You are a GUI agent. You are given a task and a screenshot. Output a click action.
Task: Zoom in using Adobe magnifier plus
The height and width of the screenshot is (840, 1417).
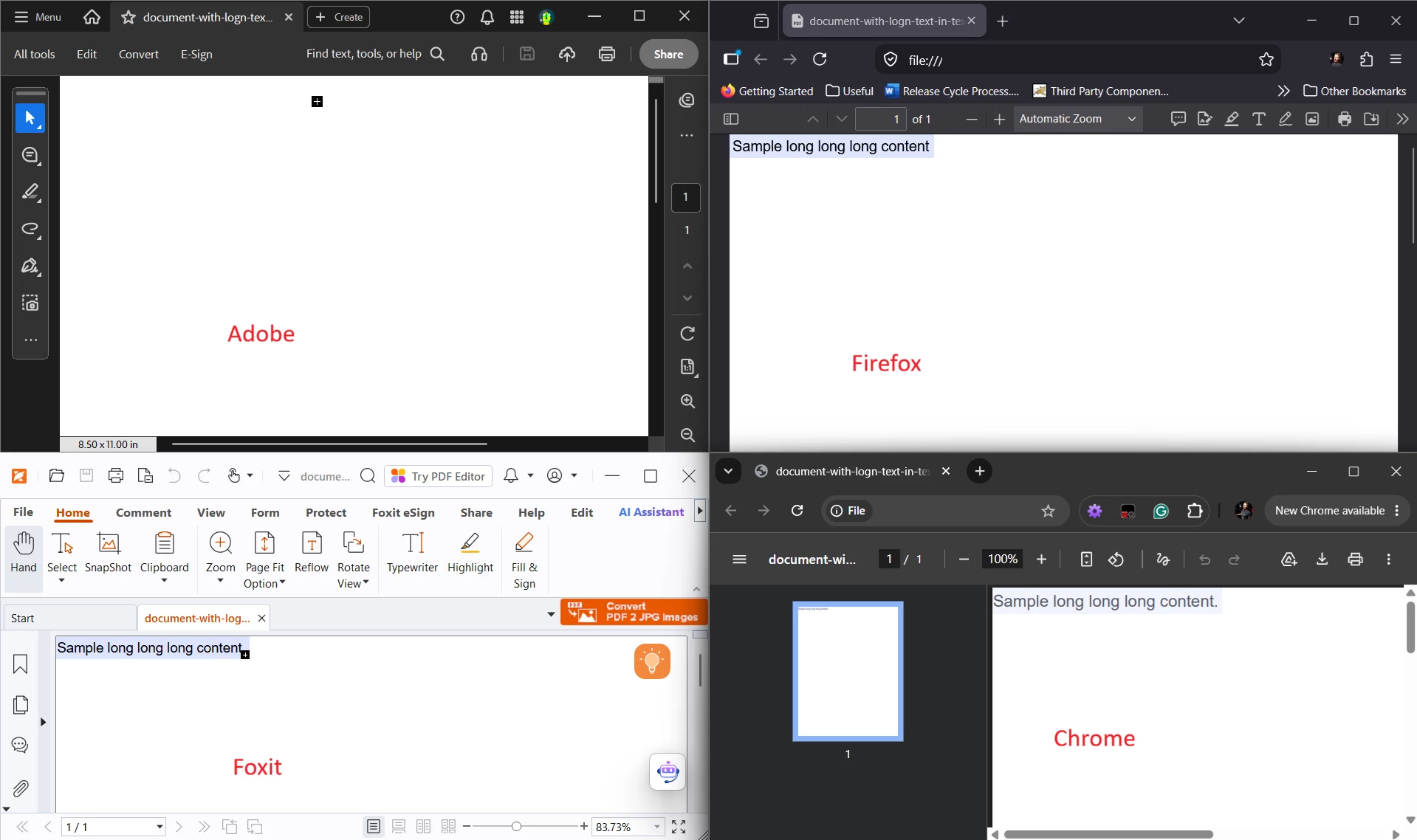point(687,401)
